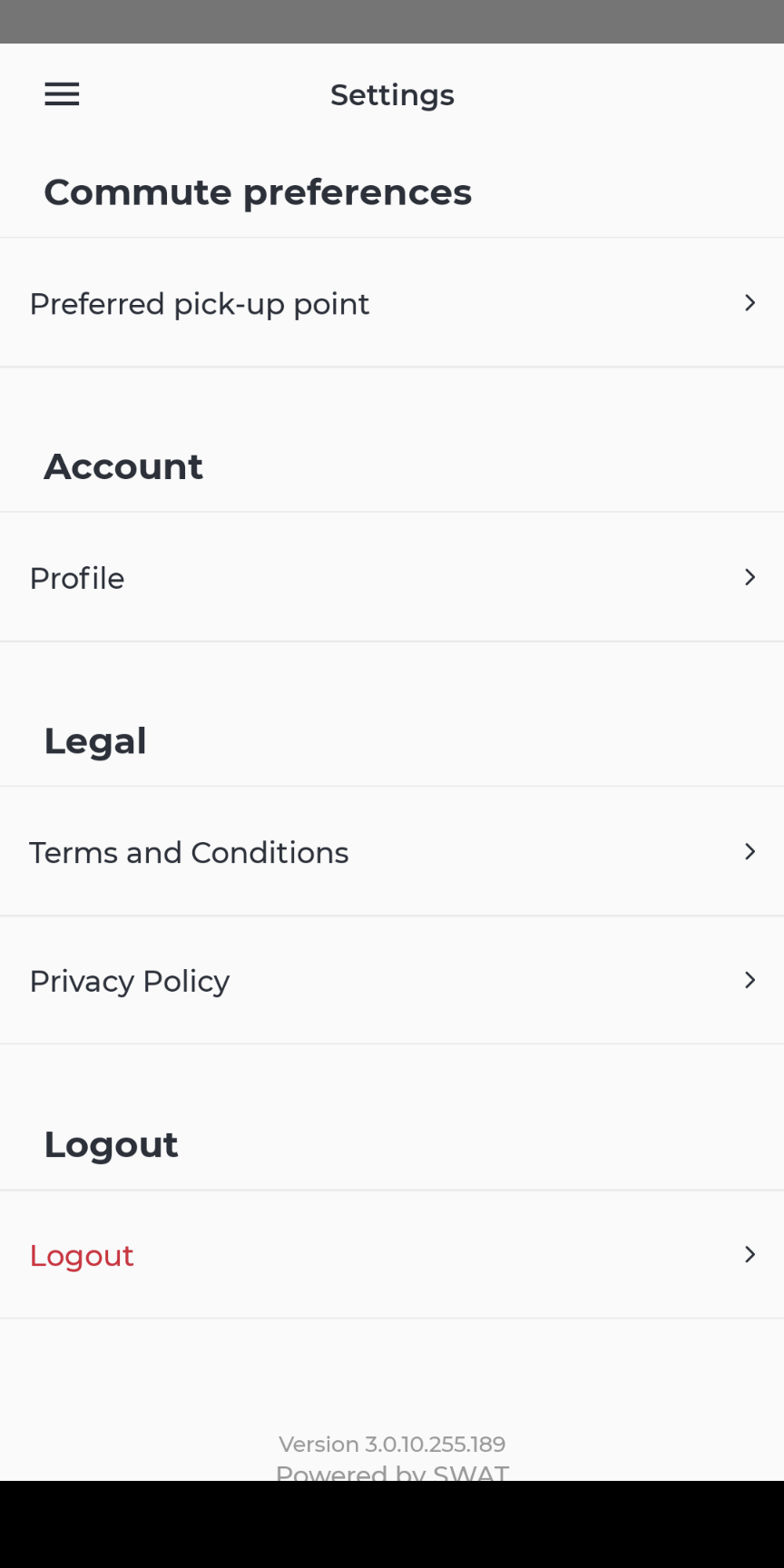Image resolution: width=784 pixels, height=1568 pixels.
Task: Tap the gray status bar at top
Action: click(x=392, y=22)
